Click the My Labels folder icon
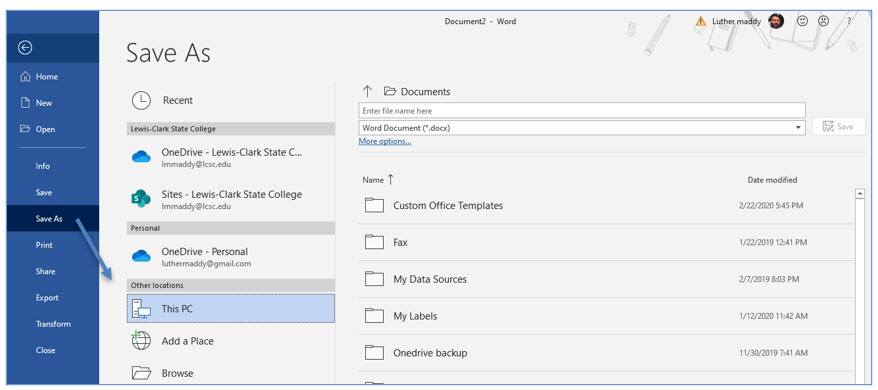878x390 pixels. click(374, 315)
